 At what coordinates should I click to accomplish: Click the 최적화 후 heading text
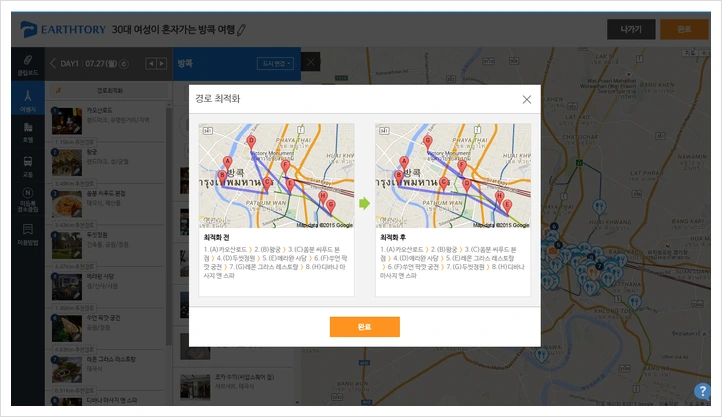pyautogui.click(x=393, y=237)
